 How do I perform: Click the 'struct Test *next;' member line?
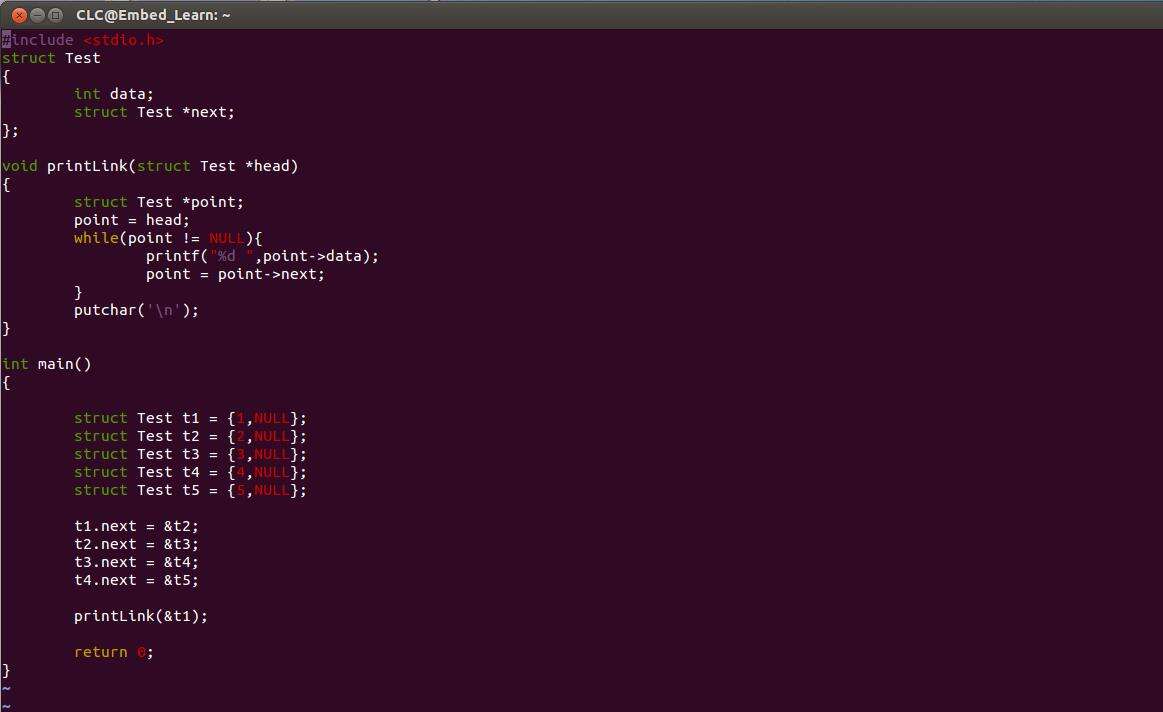(154, 112)
